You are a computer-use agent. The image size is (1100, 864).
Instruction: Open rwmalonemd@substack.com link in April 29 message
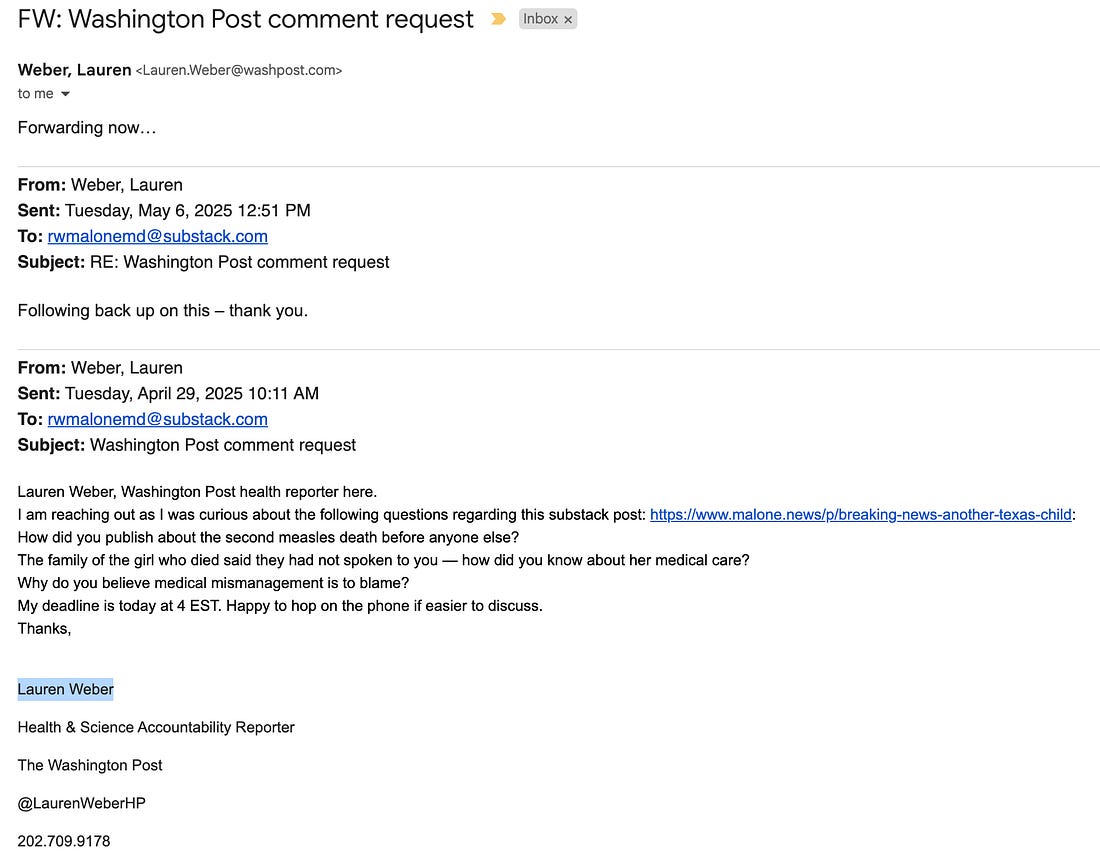tap(158, 419)
